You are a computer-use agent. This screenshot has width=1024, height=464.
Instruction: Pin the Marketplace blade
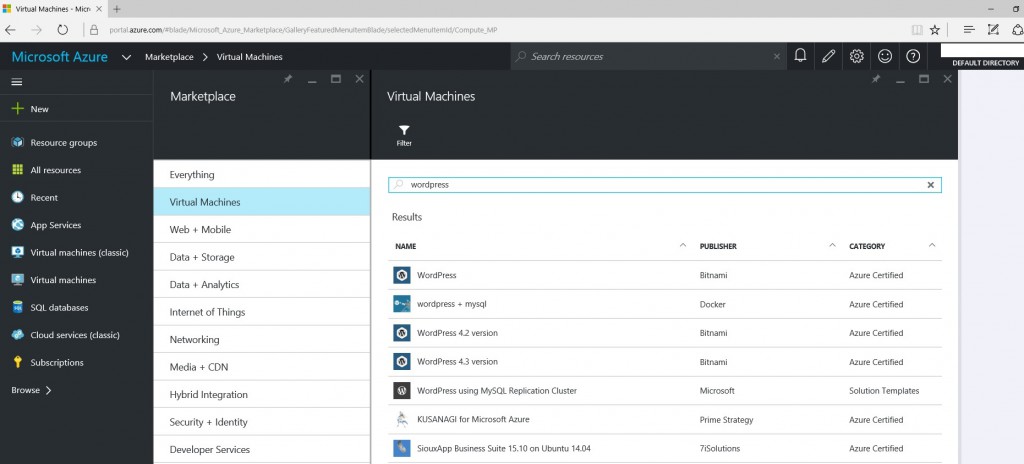287,79
